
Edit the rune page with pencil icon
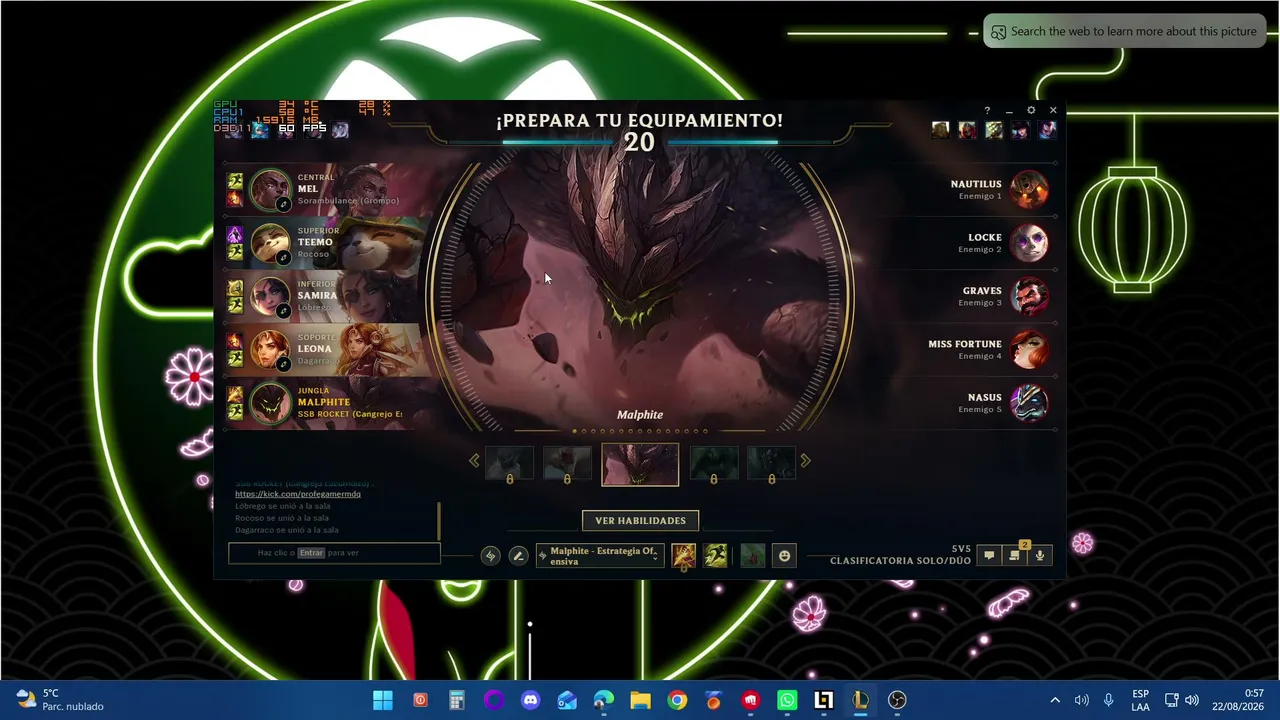pyautogui.click(x=518, y=556)
